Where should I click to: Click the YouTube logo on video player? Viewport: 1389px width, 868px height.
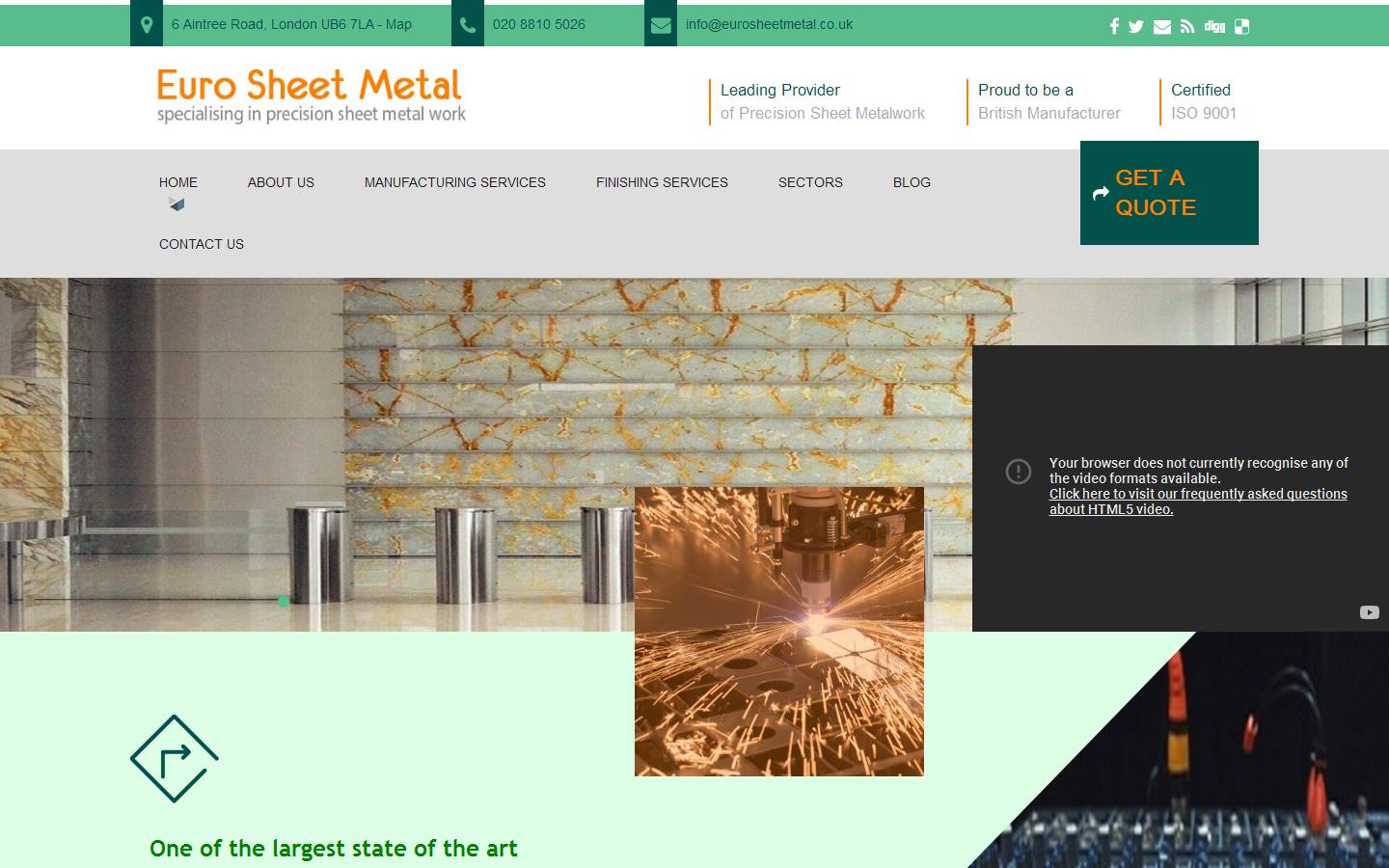point(1370,612)
